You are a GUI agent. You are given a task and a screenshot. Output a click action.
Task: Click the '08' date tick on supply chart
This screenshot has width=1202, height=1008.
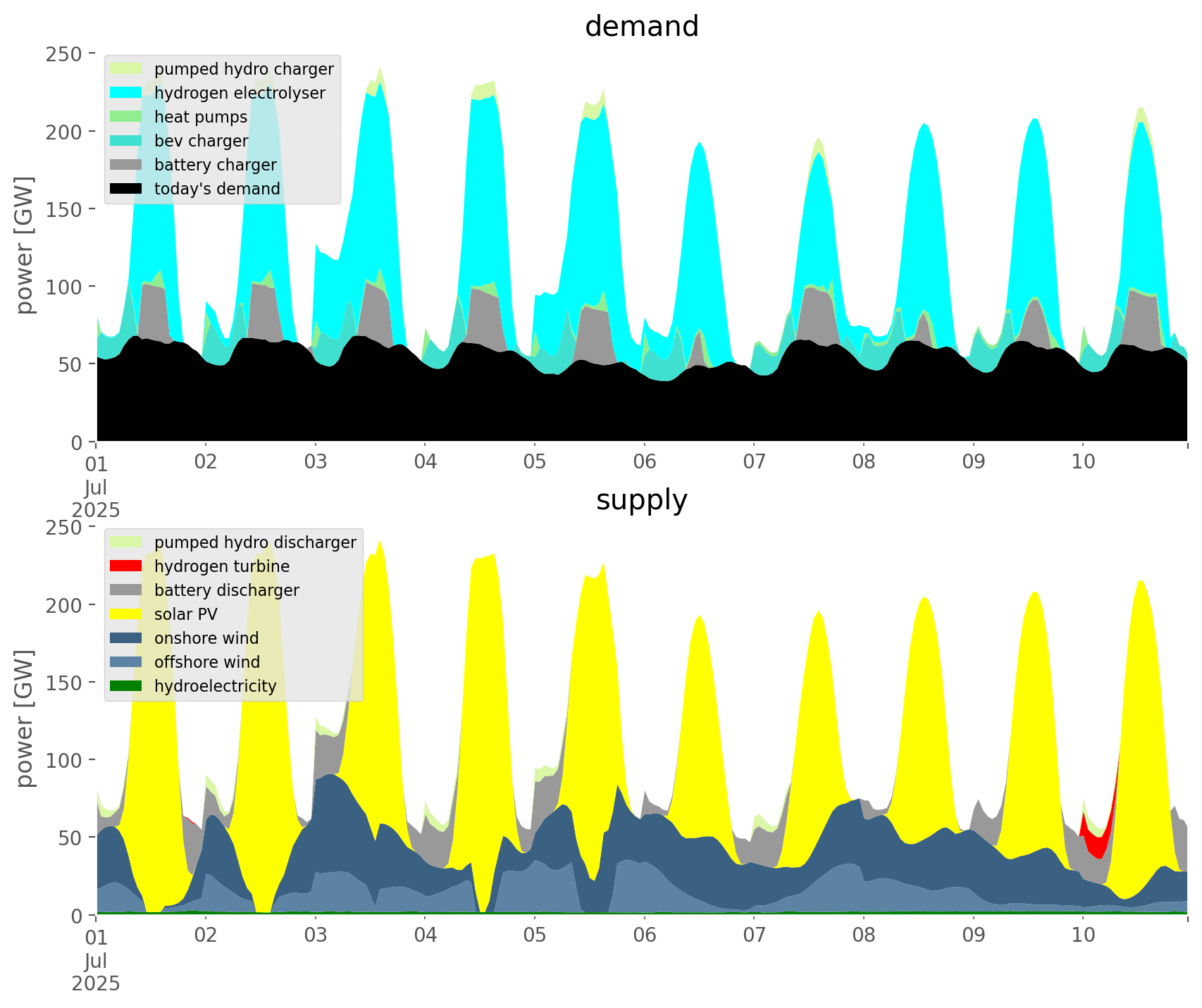coord(864,935)
